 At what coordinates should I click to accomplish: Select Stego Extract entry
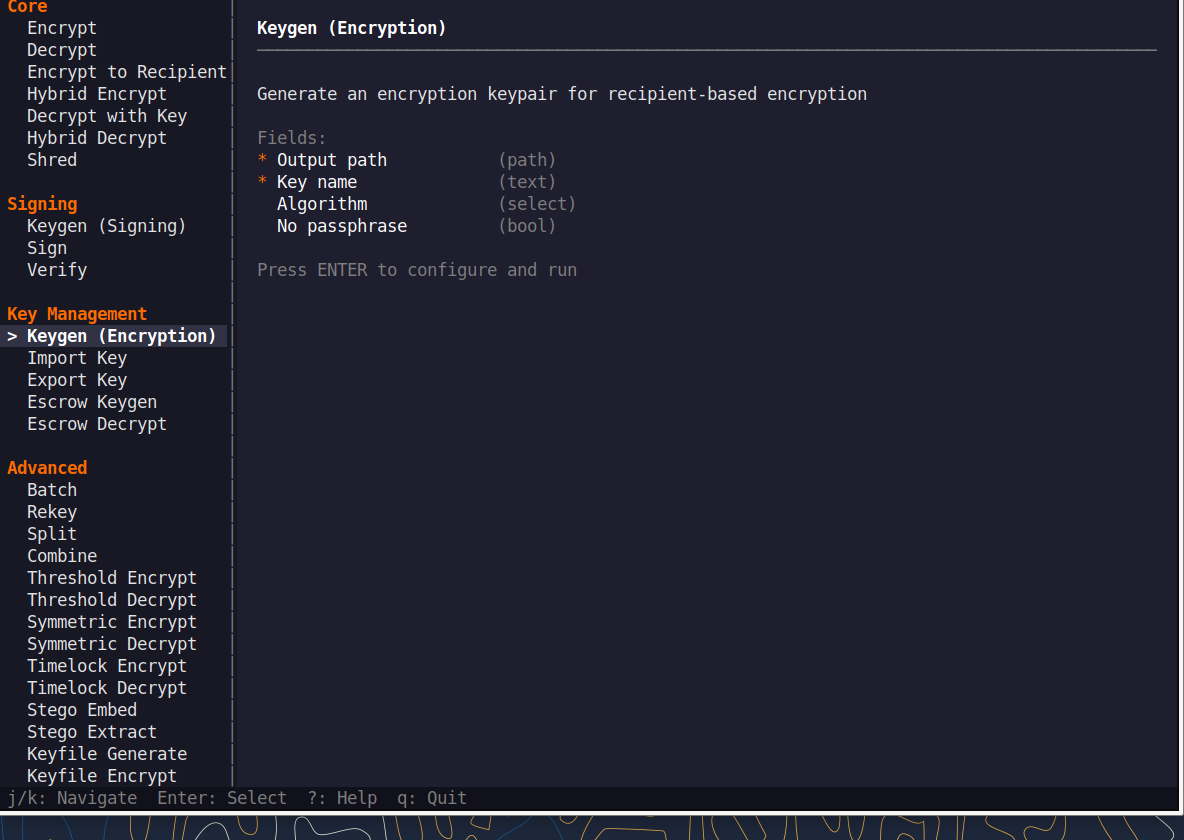92,731
